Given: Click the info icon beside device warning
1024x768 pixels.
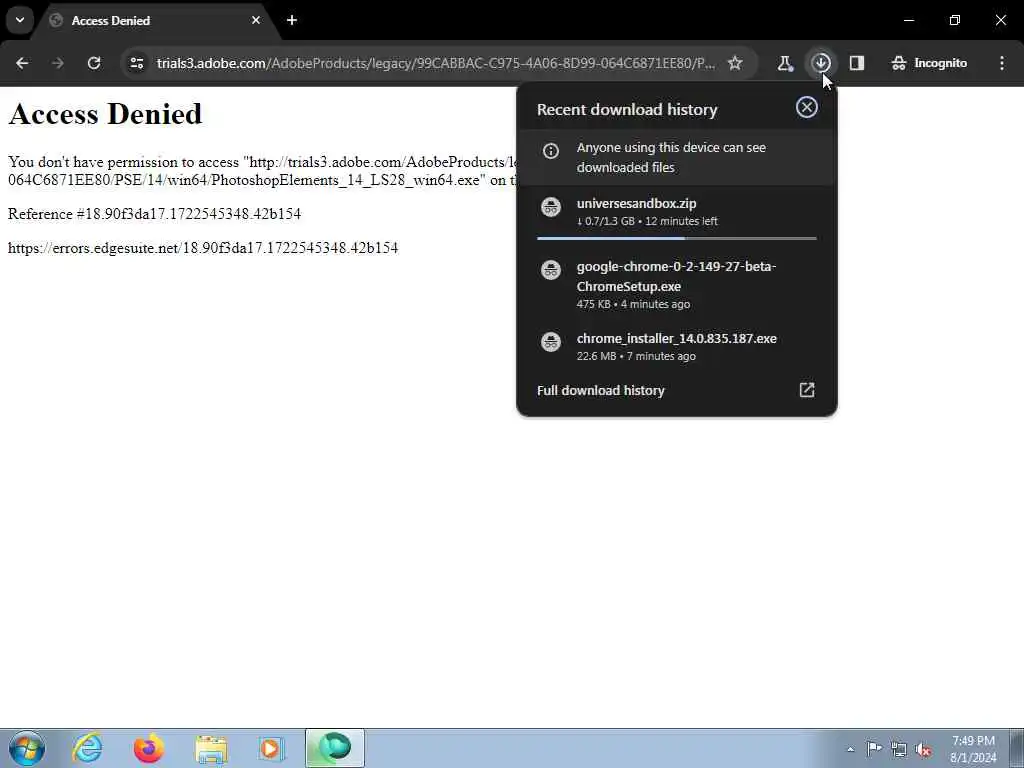Looking at the screenshot, I should (551, 151).
